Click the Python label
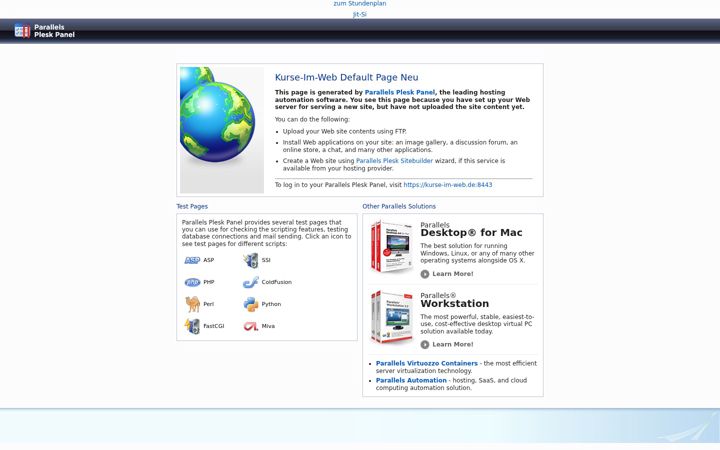This screenshot has height=450, width=720. (x=271, y=304)
